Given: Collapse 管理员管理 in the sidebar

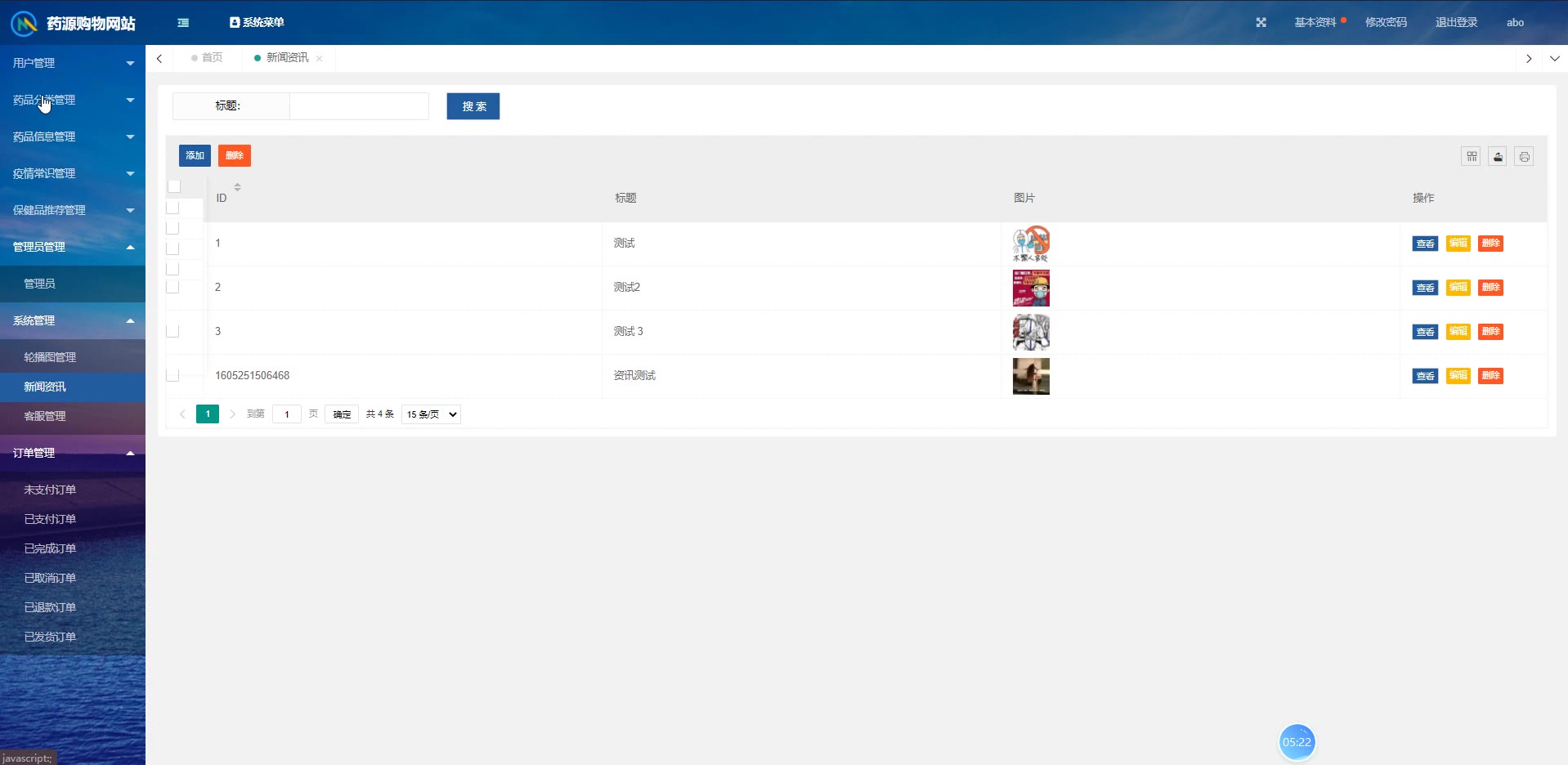Looking at the screenshot, I should (73, 247).
